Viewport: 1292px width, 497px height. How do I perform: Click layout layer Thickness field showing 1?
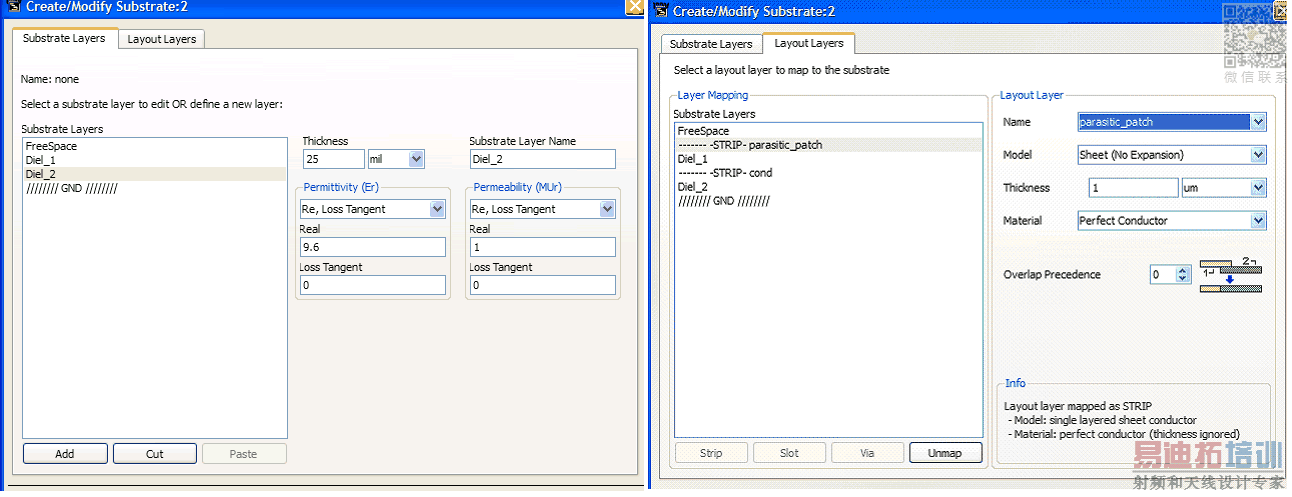[x=1133, y=188]
